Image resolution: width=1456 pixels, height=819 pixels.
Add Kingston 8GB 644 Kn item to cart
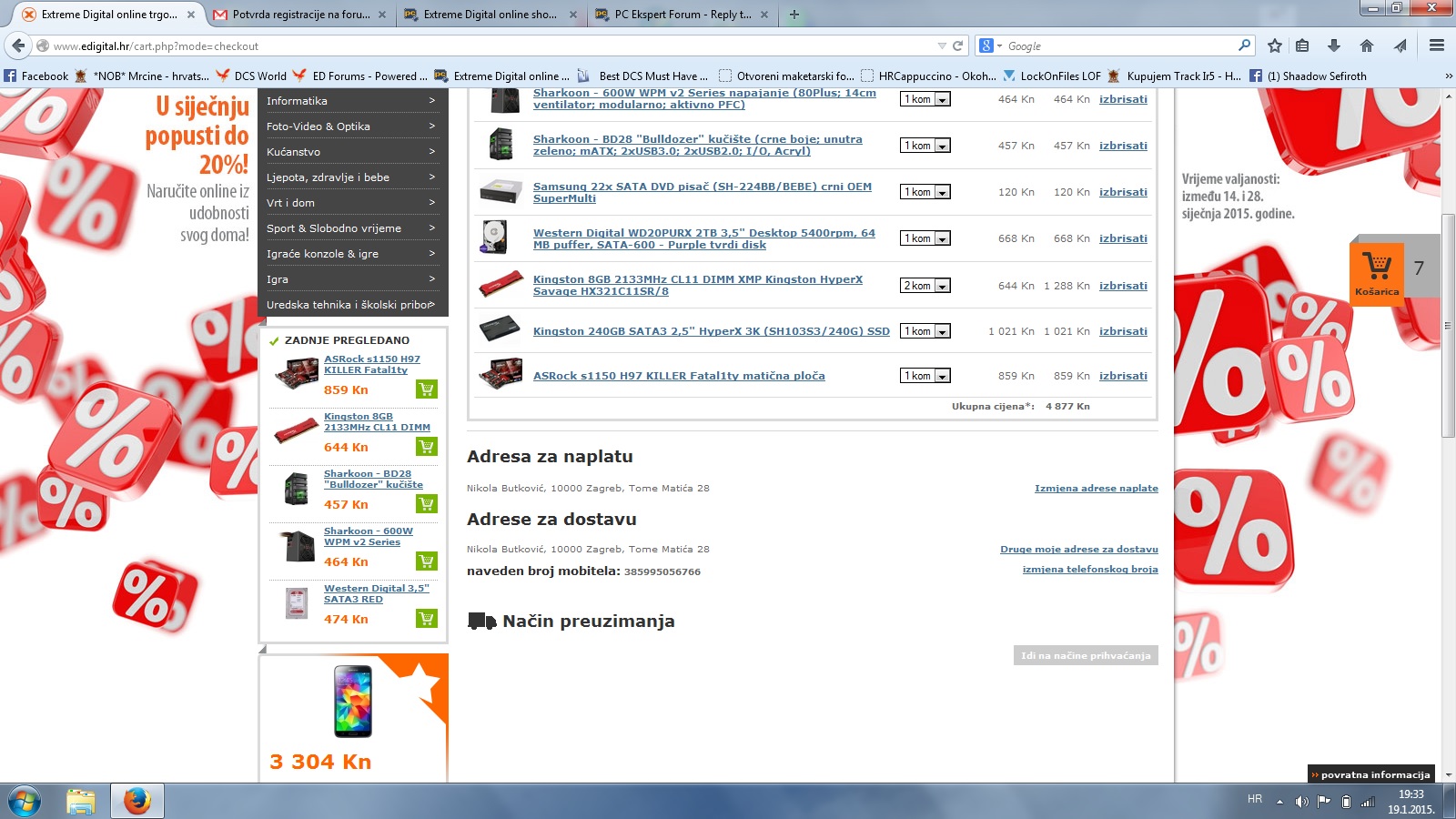click(x=426, y=447)
